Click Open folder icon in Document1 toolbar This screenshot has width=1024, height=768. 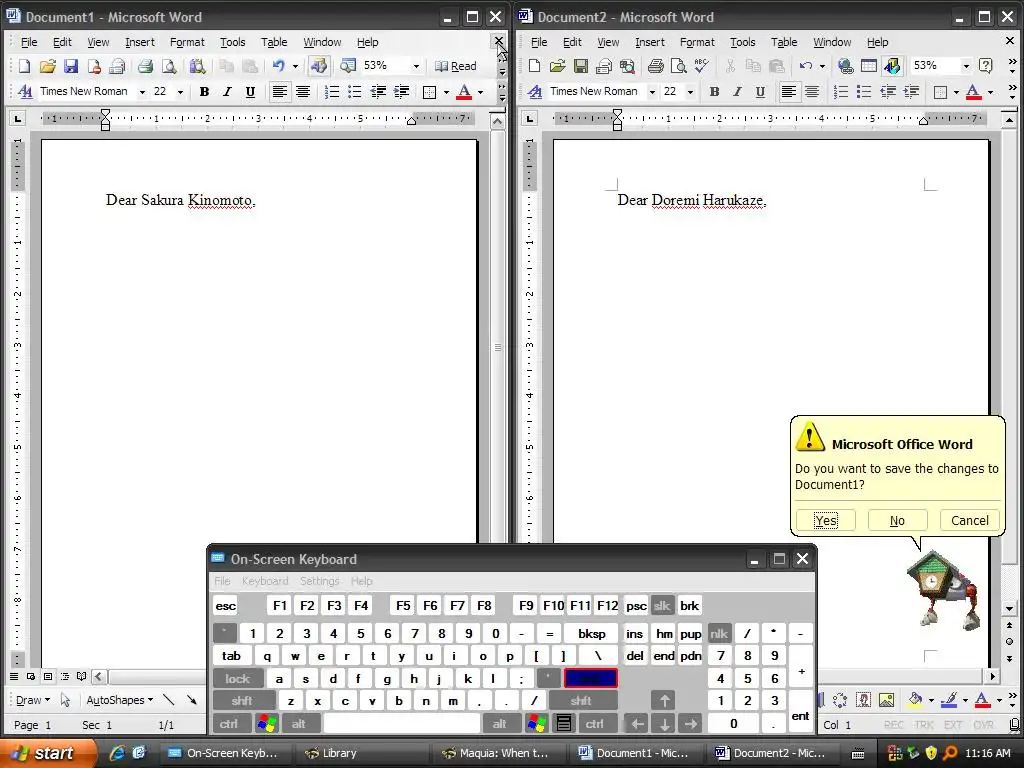tap(47, 66)
